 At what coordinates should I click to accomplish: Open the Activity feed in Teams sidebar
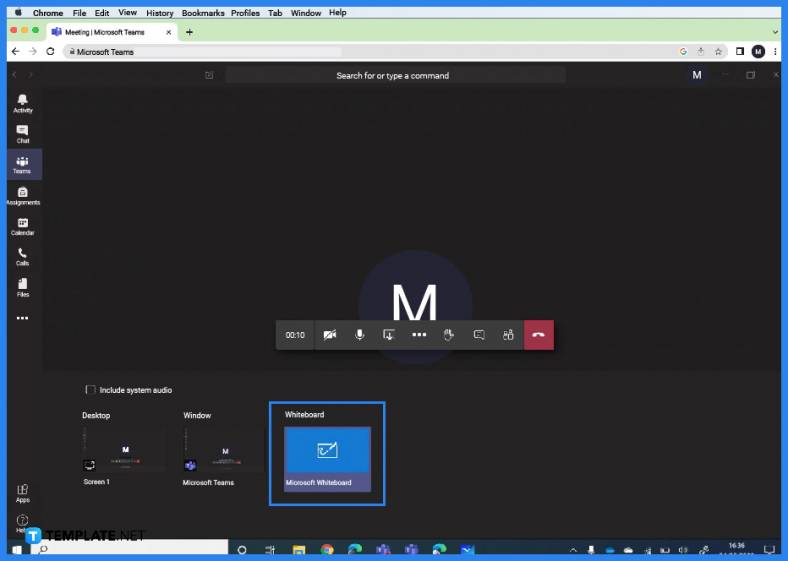pos(23,103)
